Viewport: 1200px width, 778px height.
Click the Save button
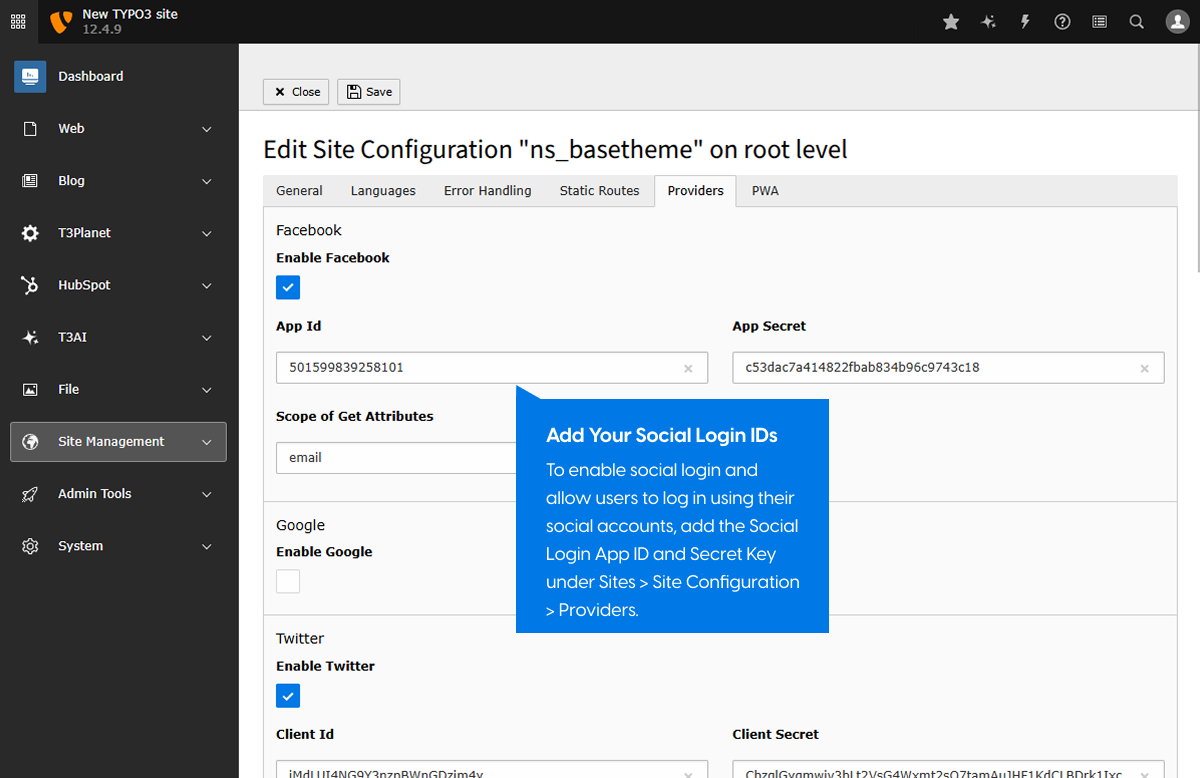[369, 92]
